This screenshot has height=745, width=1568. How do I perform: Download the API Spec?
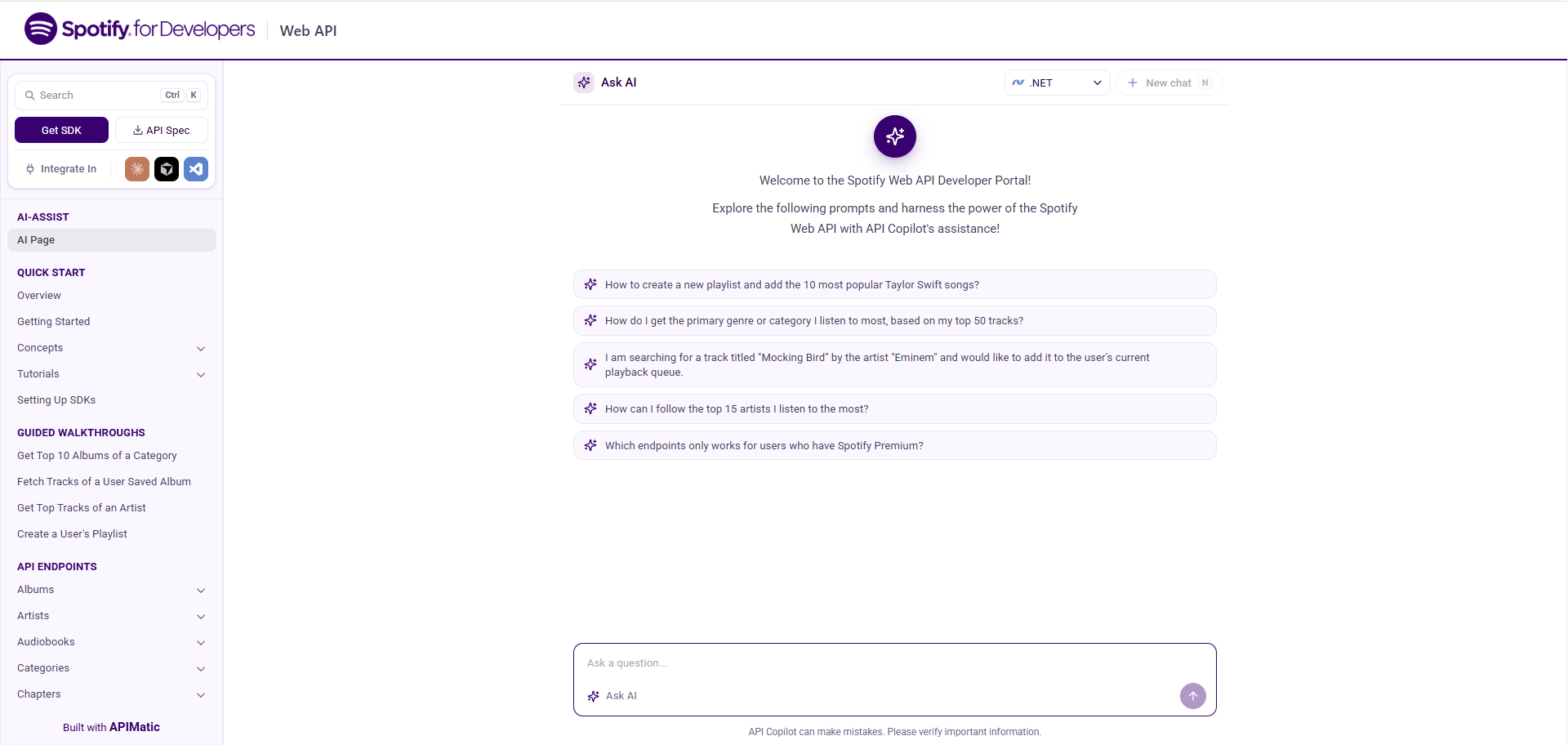[x=162, y=130]
